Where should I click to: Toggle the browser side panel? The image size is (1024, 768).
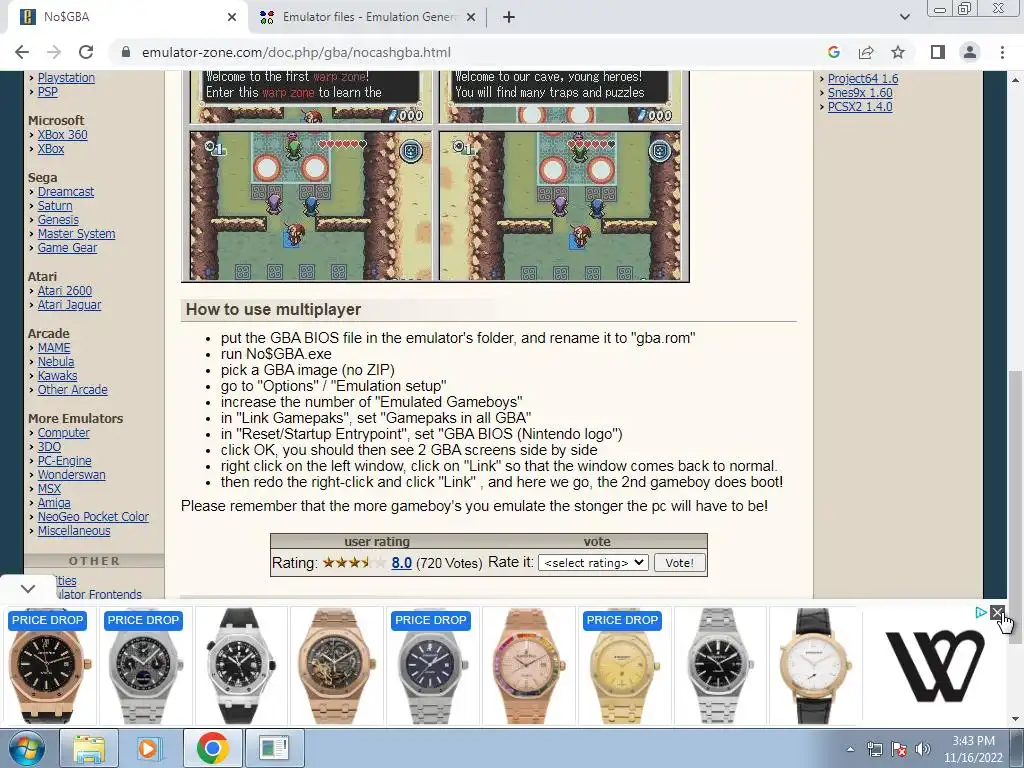pos(938,52)
